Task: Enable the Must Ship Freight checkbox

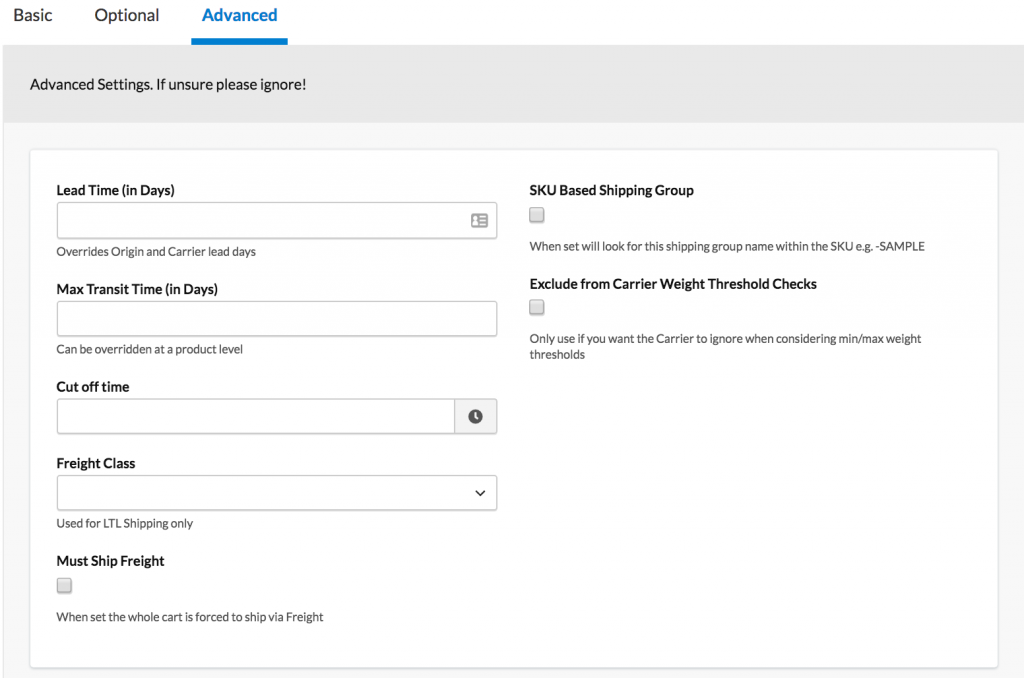Action: [65, 585]
